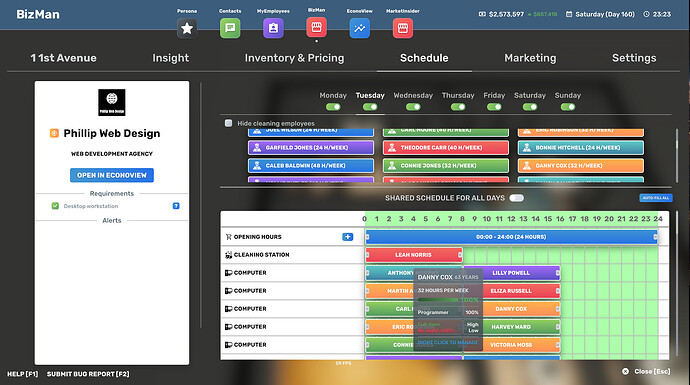This screenshot has width=690, height=385.
Task: Switch to the 1 1st Avenue tab
Action: tap(63, 58)
